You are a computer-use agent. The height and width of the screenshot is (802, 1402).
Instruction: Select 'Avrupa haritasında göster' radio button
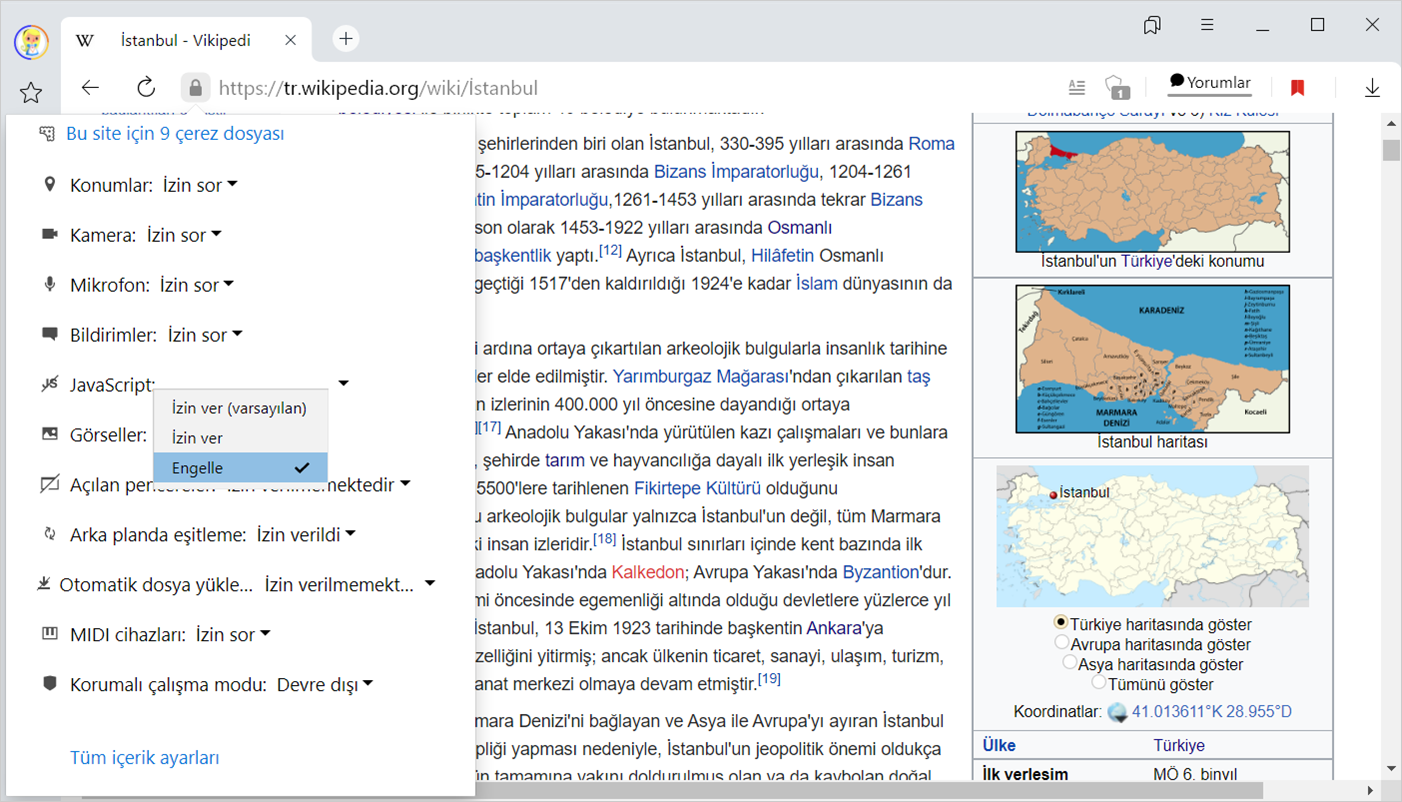coord(1062,643)
